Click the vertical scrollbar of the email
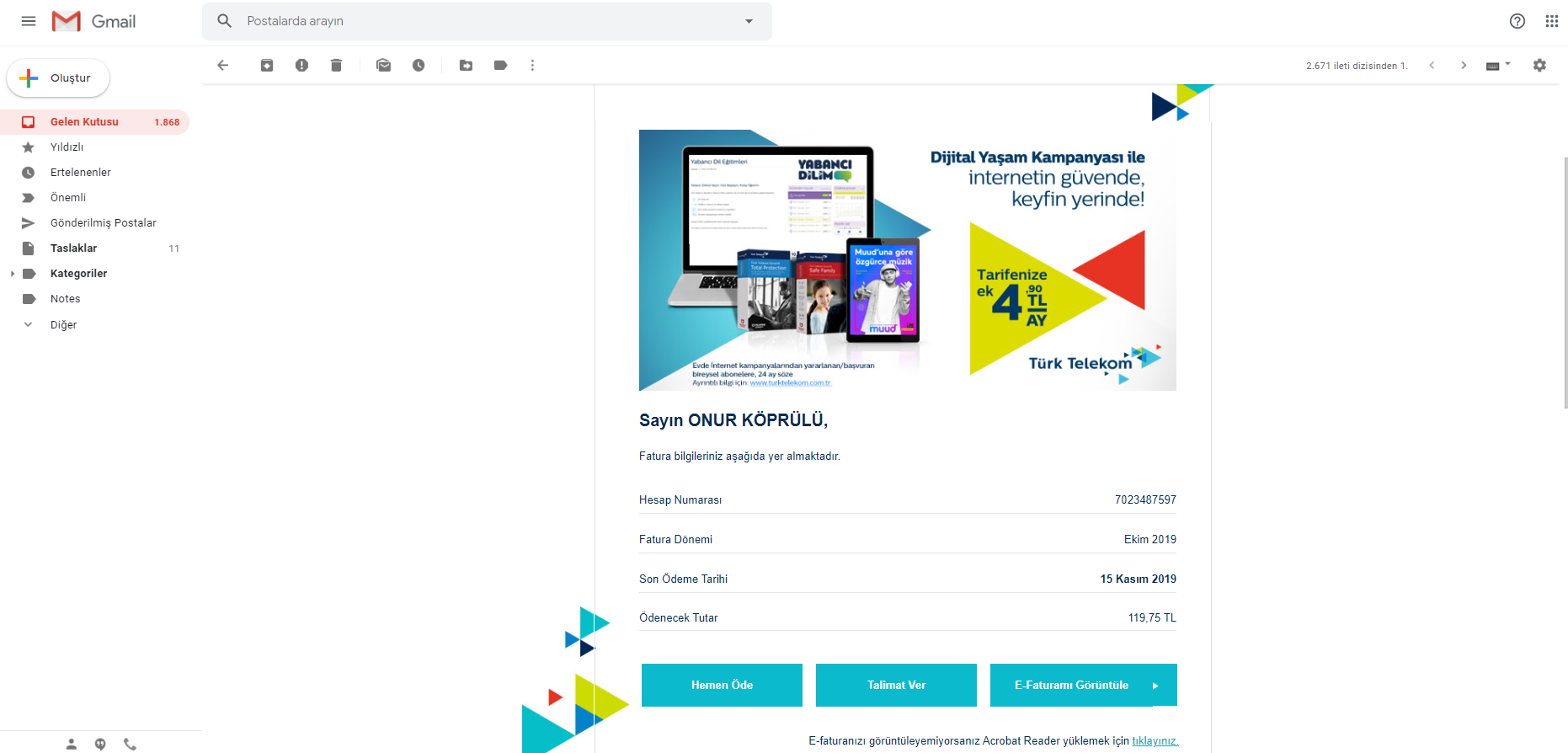This screenshot has width=1568, height=753. (1565, 282)
